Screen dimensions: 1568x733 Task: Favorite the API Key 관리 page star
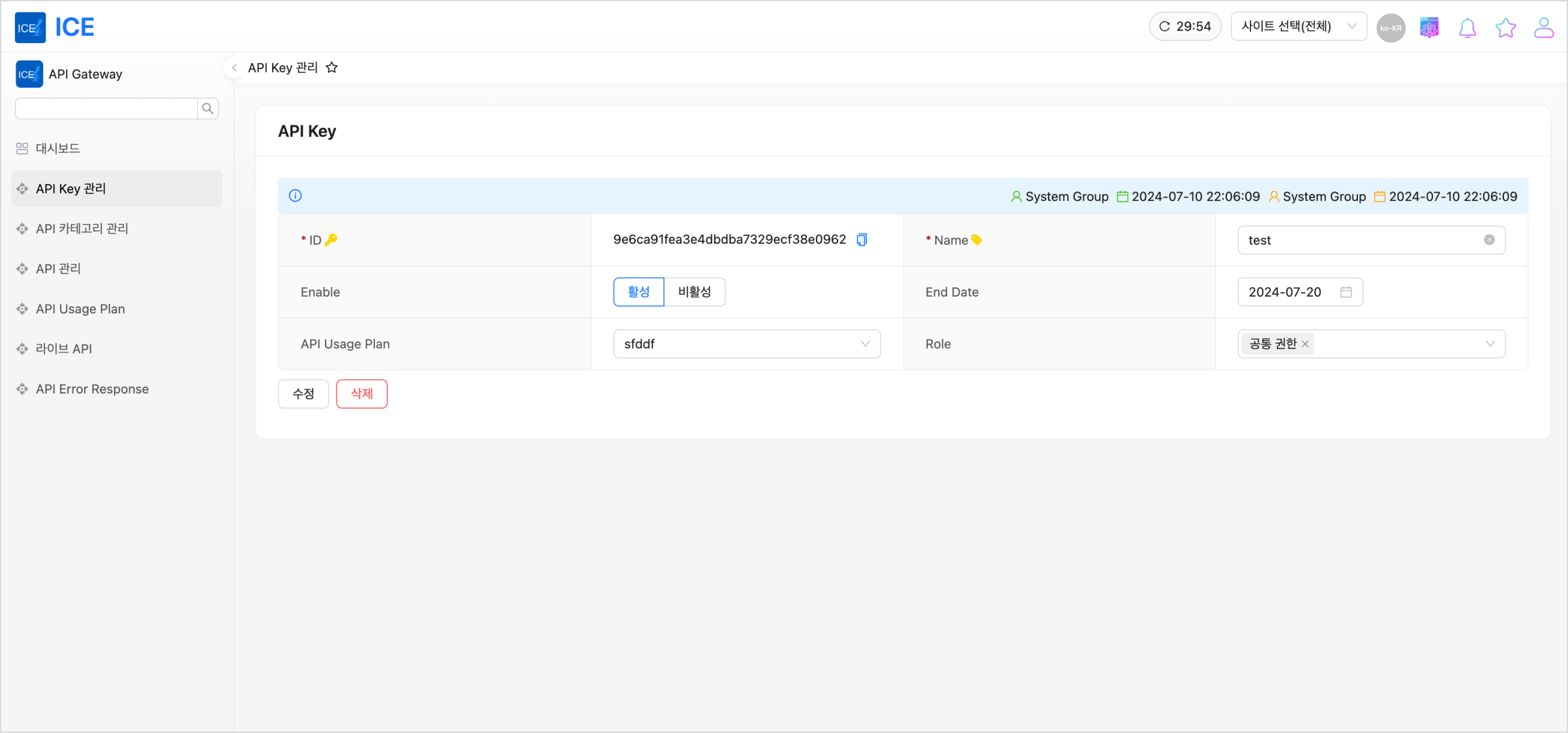[332, 68]
